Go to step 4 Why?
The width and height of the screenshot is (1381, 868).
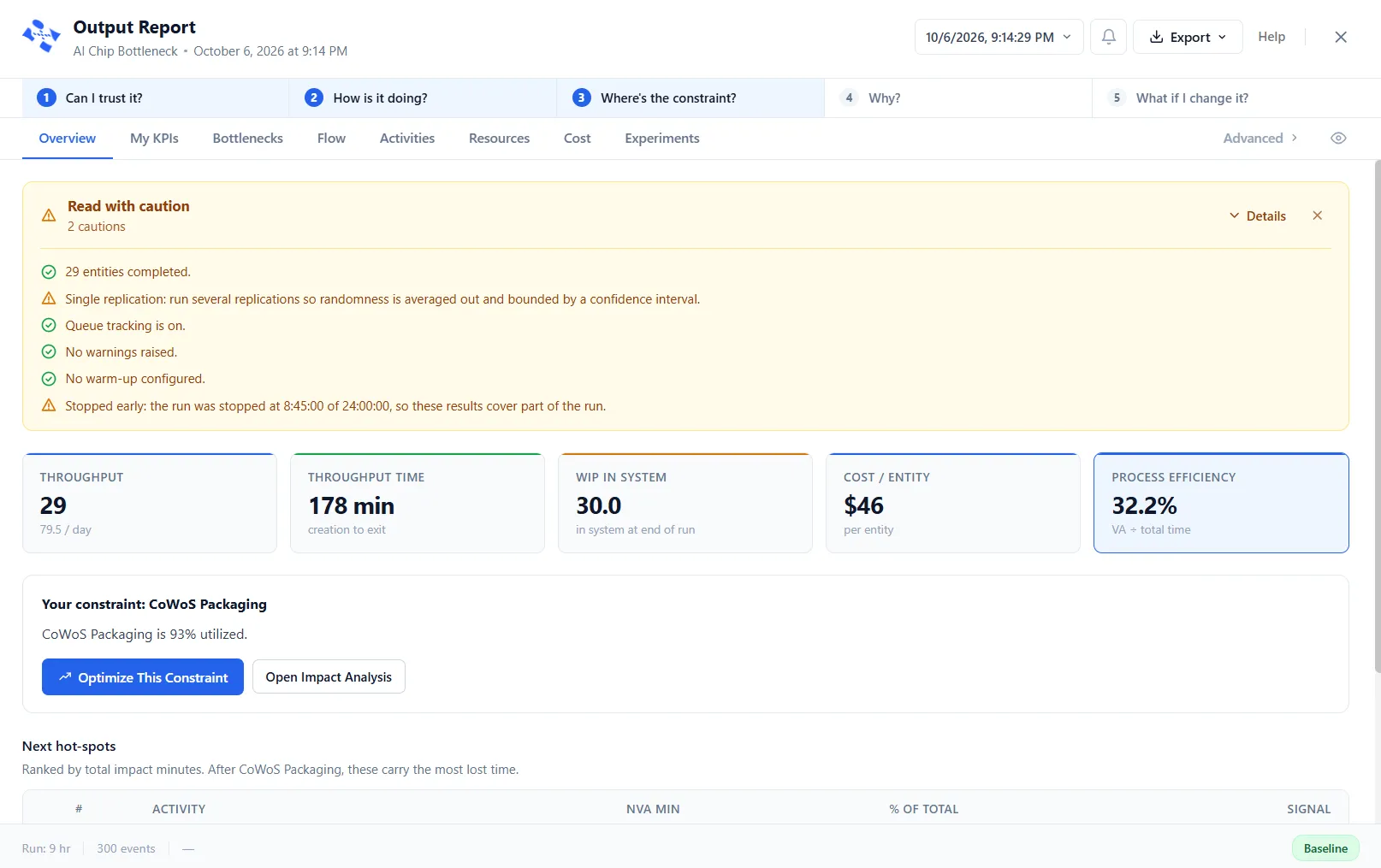(958, 98)
